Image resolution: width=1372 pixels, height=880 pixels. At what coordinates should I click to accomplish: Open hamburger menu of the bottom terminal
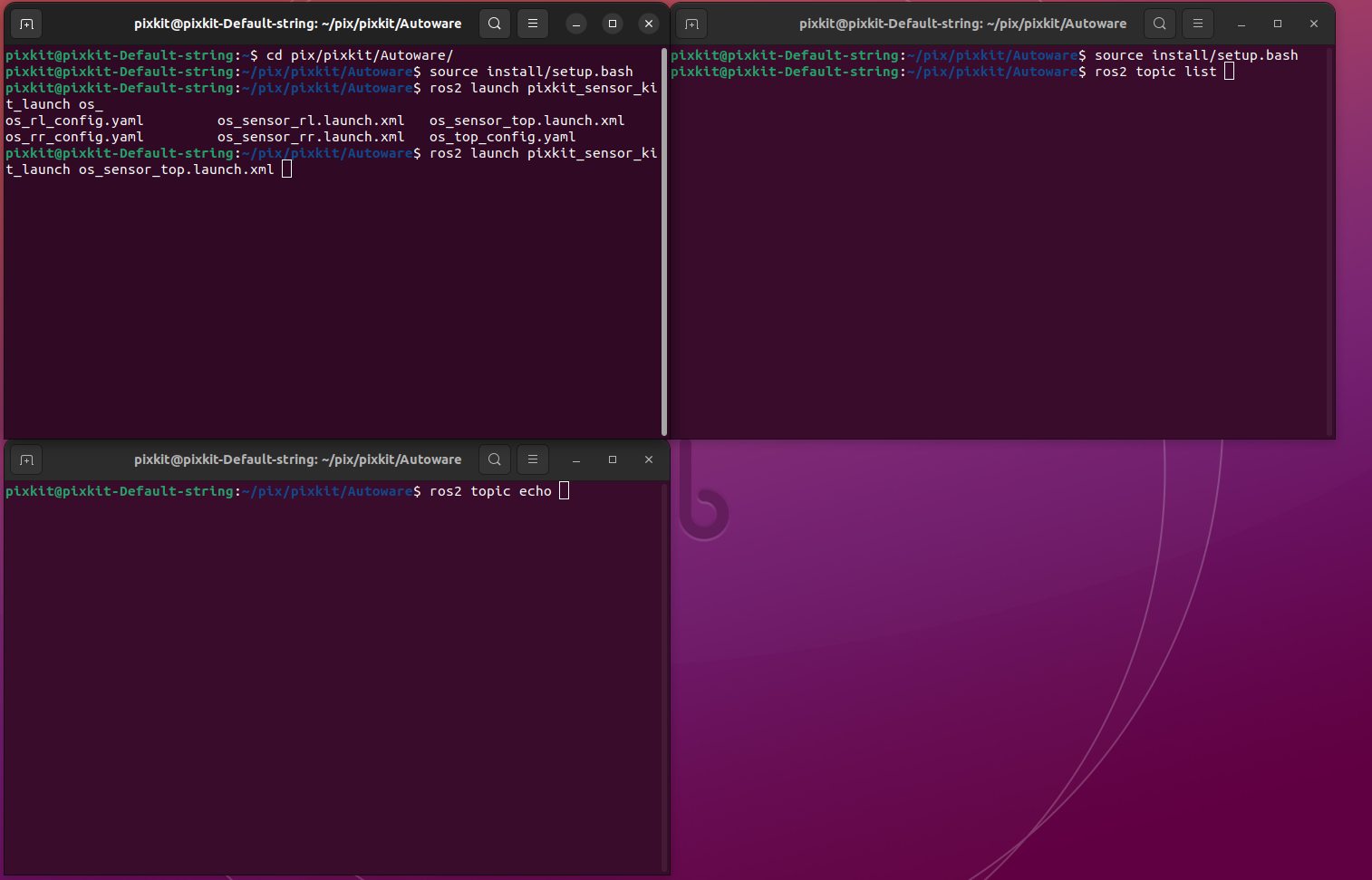[533, 459]
